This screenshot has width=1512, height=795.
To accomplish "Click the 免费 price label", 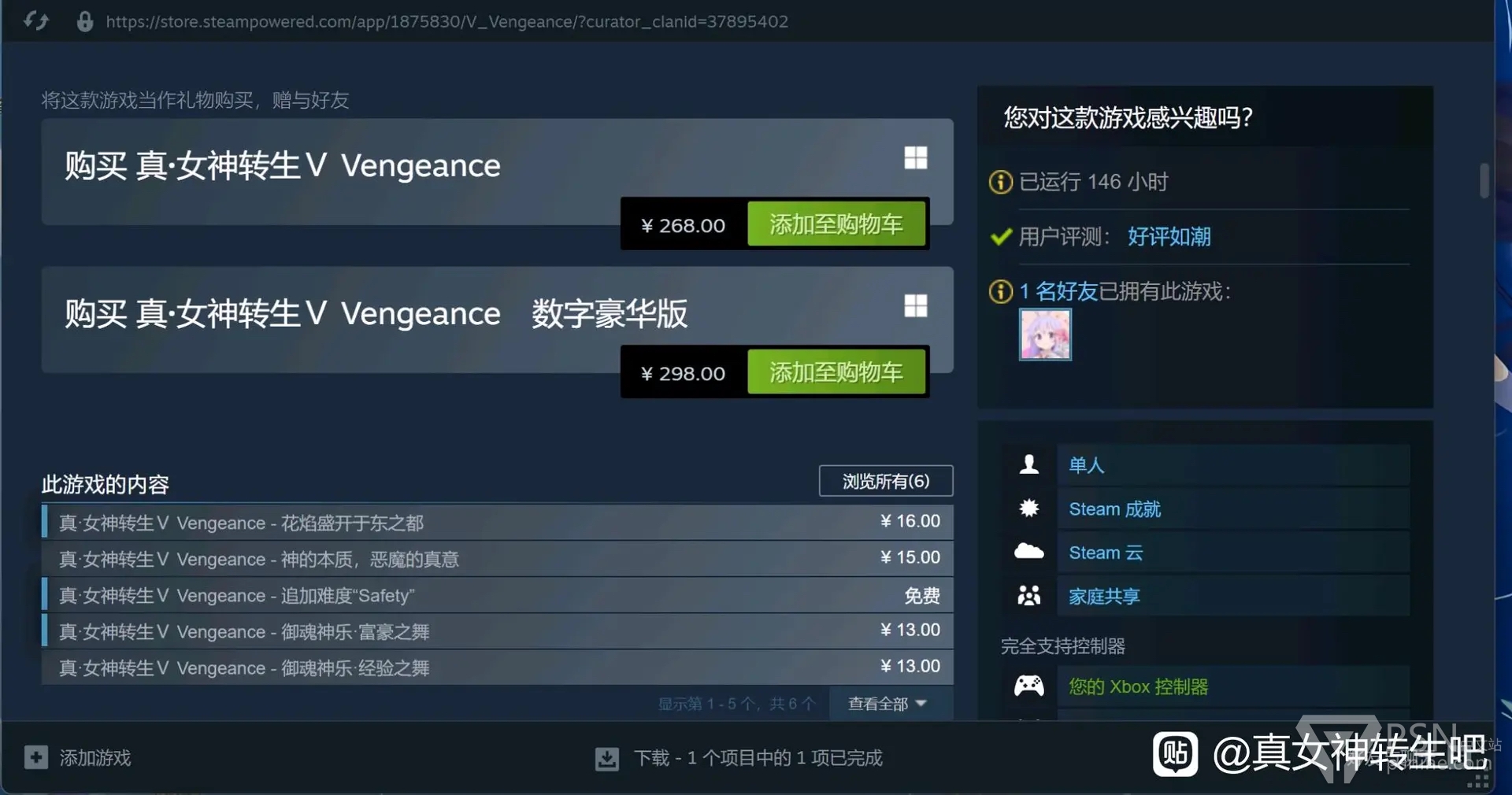I will tap(922, 596).
